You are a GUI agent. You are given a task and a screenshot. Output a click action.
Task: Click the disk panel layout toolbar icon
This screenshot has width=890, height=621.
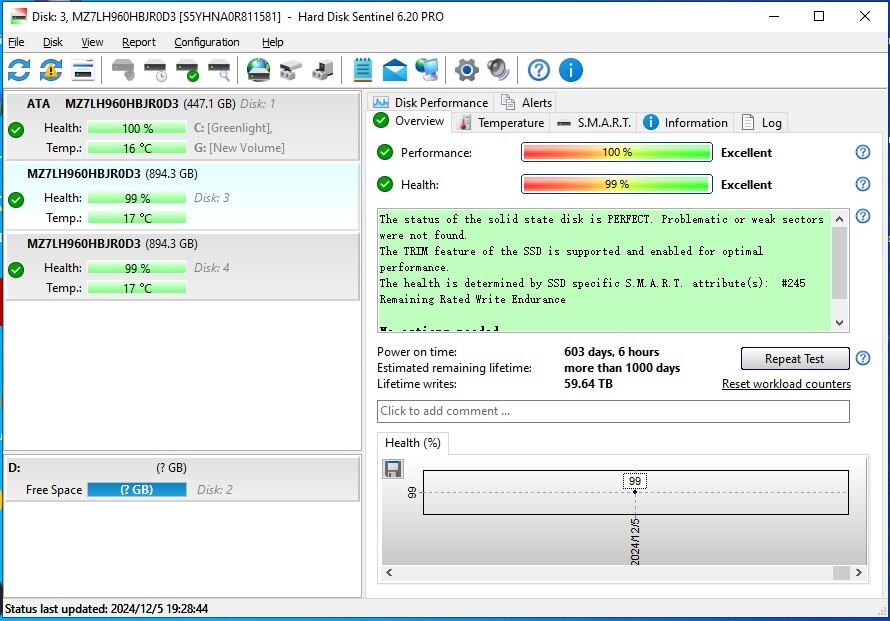[x=83, y=70]
